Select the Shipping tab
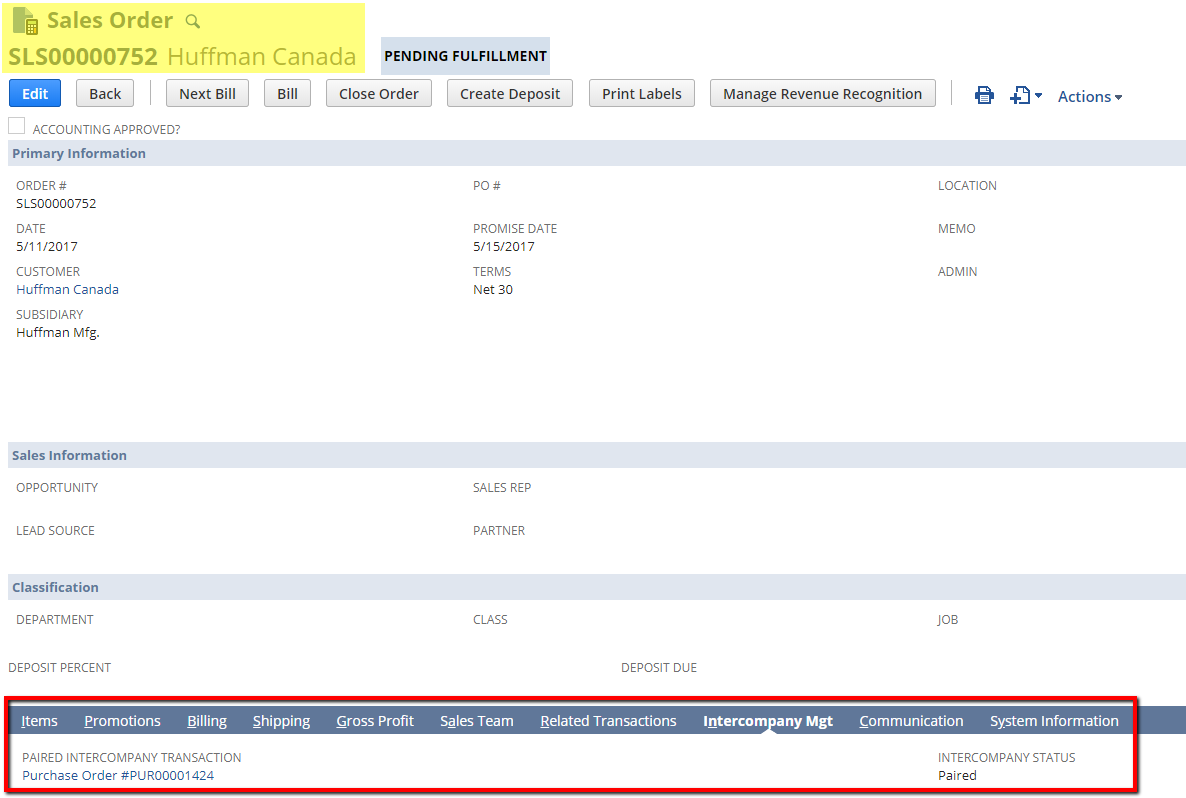Image resolution: width=1186 pixels, height=798 pixels. pyautogui.click(x=281, y=721)
